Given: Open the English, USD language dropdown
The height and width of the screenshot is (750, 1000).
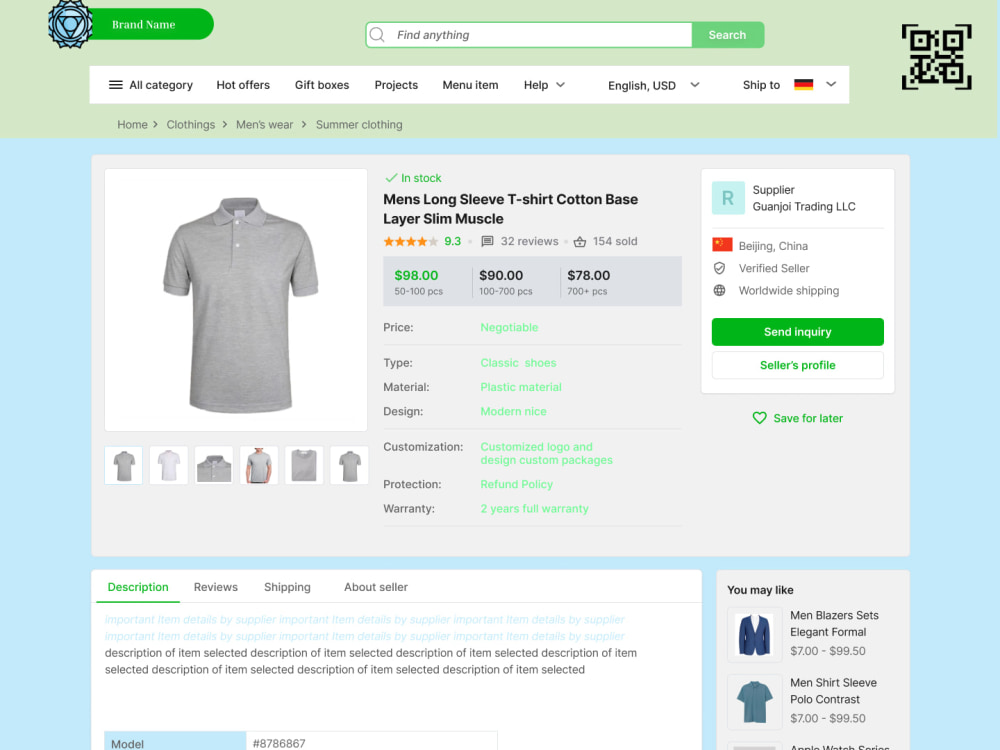Looking at the screenshot, I should [x=654, y=85].
